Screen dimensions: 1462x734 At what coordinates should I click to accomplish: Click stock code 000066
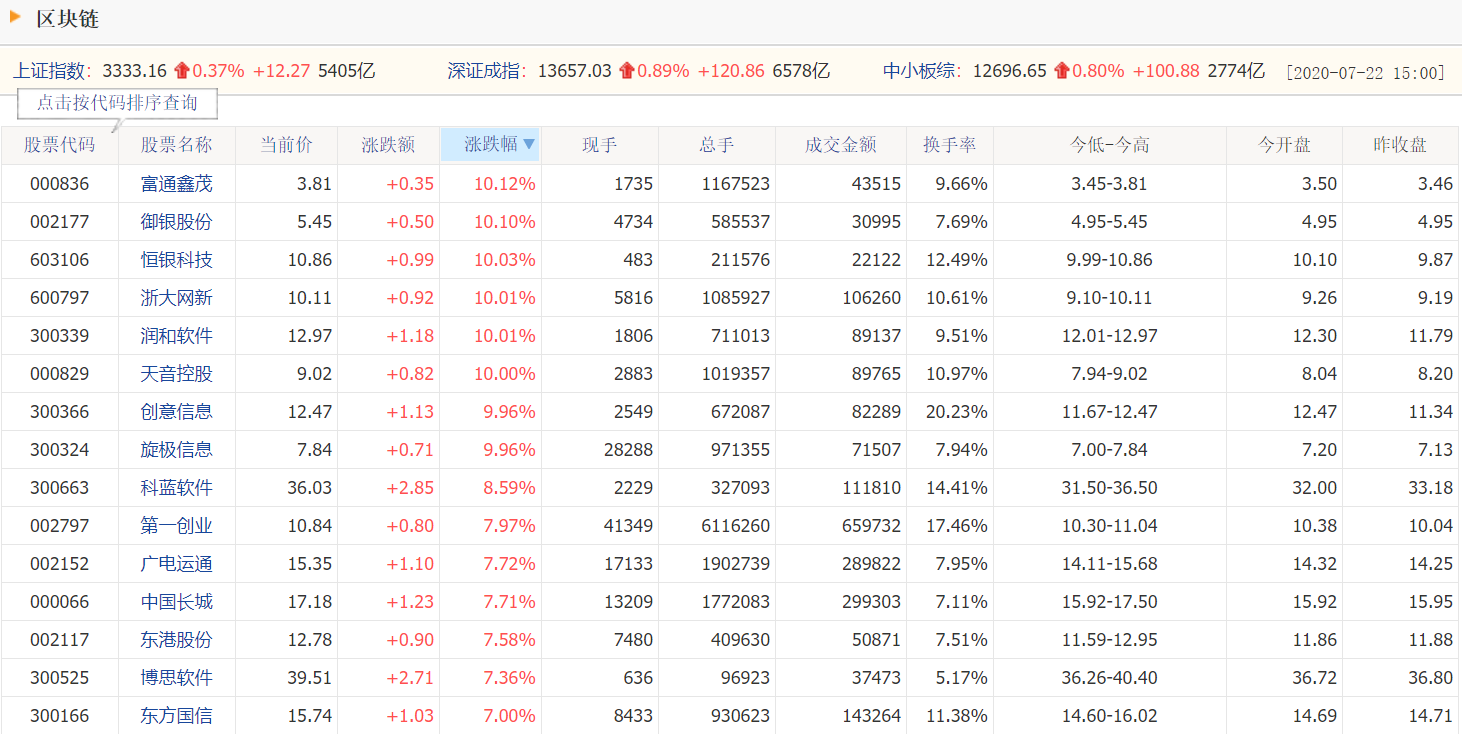[60, 602]
